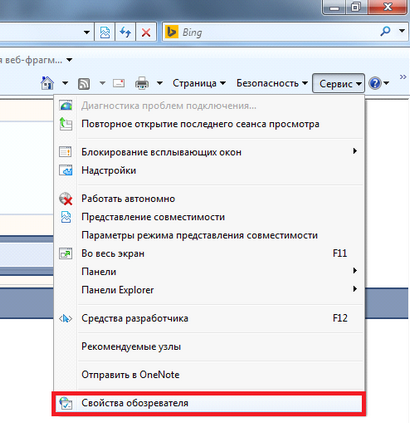Expand the print options arrow
410x423 pixels.
[160, 83]
